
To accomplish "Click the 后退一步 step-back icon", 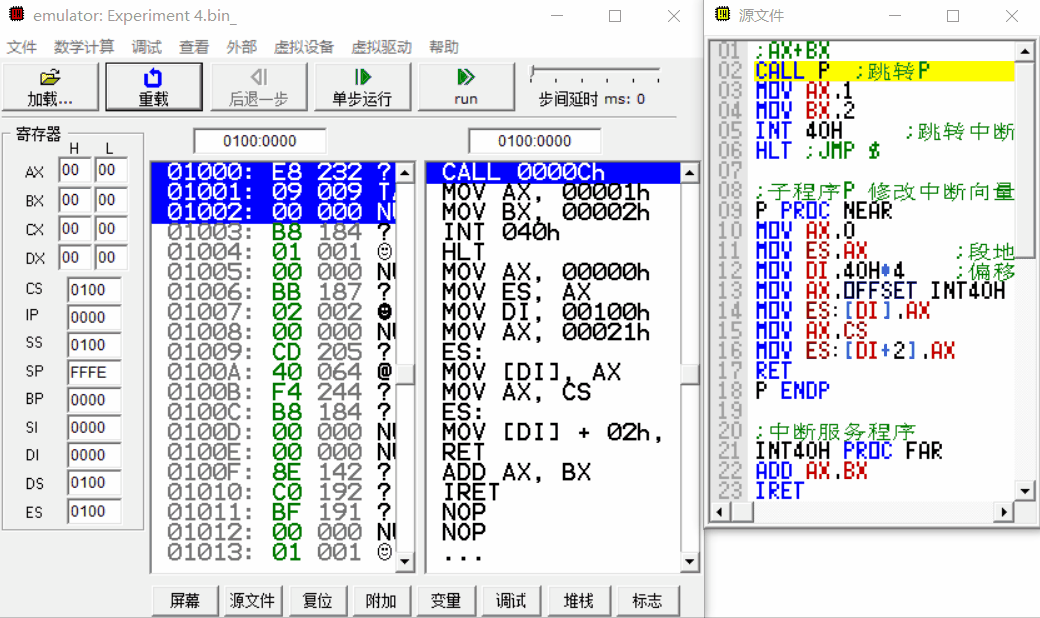I will 258,77.
